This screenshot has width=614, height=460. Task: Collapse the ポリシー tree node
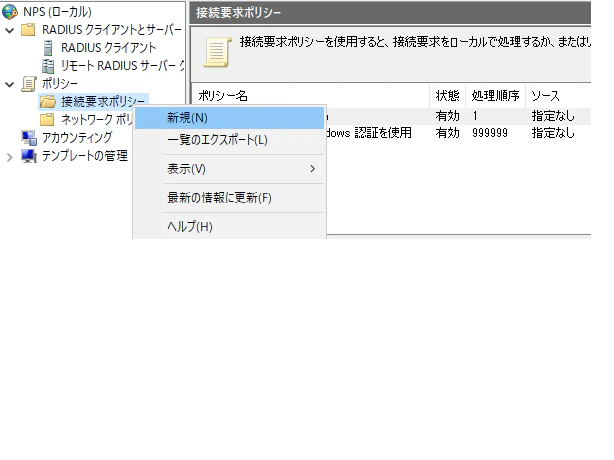pos(10,84)
